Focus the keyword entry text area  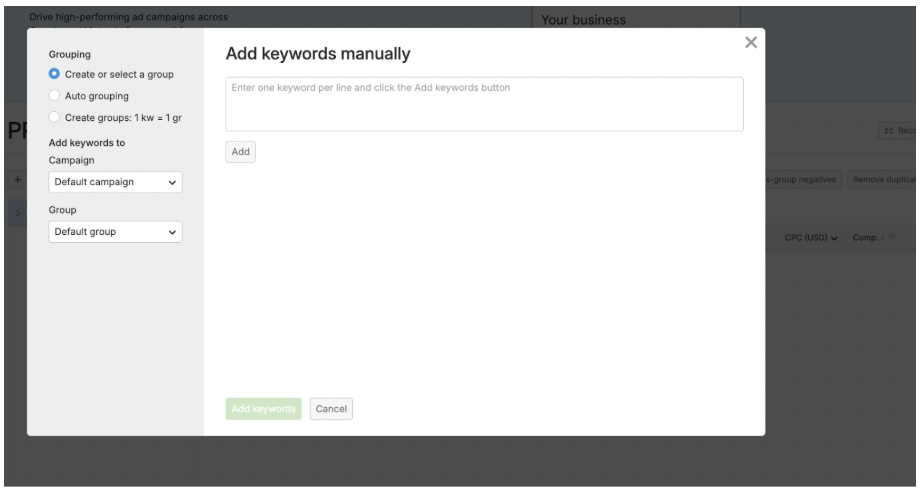tap(484, 104)
